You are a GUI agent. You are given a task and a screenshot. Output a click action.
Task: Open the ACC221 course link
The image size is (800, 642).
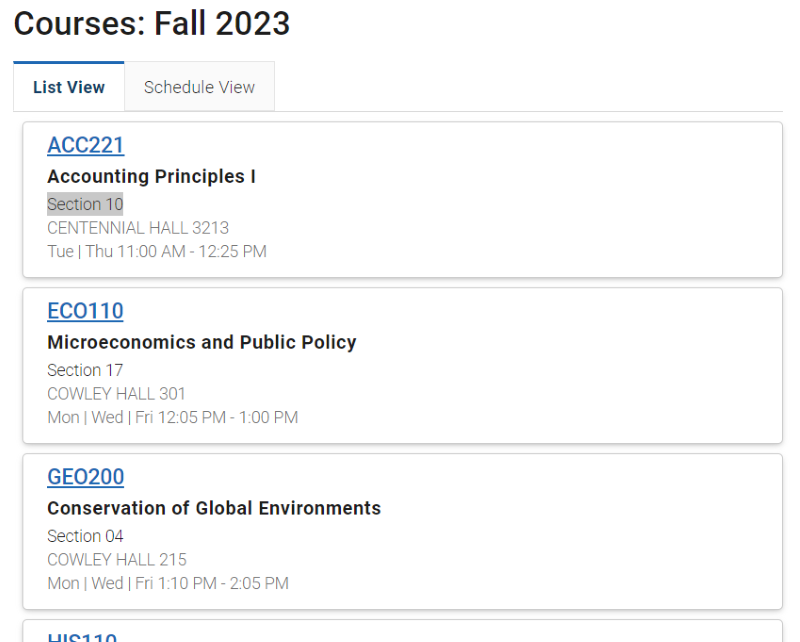(x=86, y=145)
